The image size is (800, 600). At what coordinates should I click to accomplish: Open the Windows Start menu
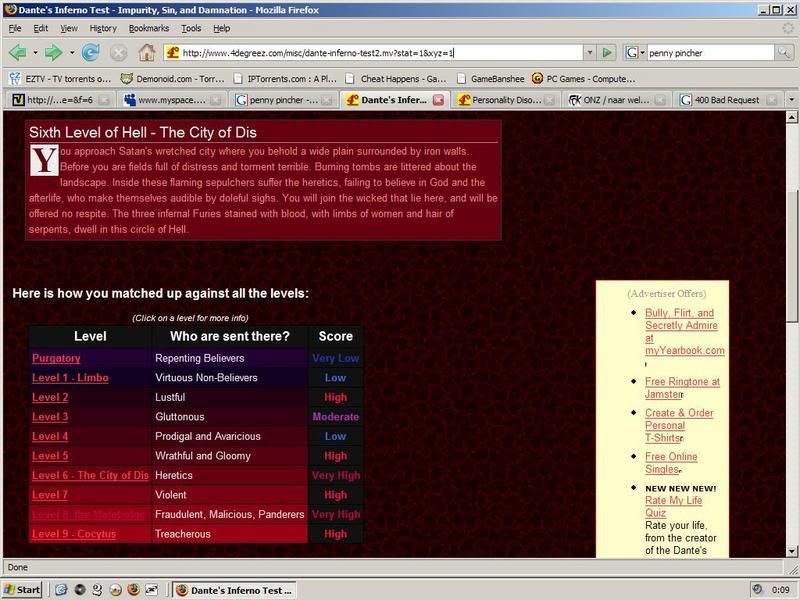pos(22,589)
